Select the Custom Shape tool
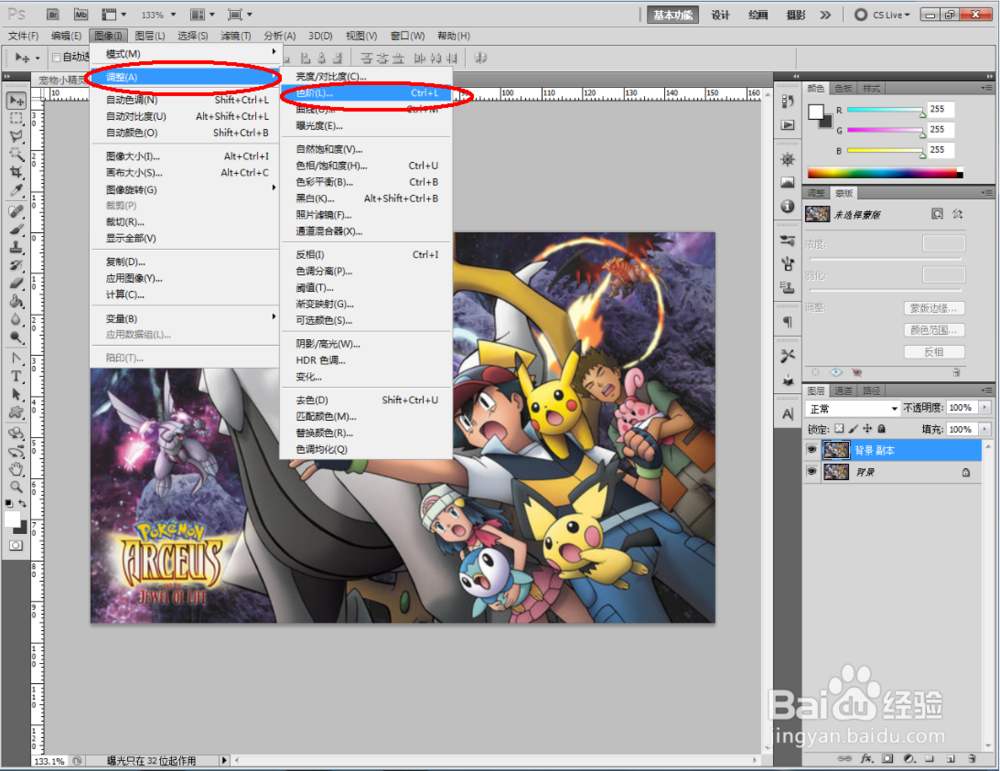This screenshot has height=771, width=1000. (x=16, y=413)
